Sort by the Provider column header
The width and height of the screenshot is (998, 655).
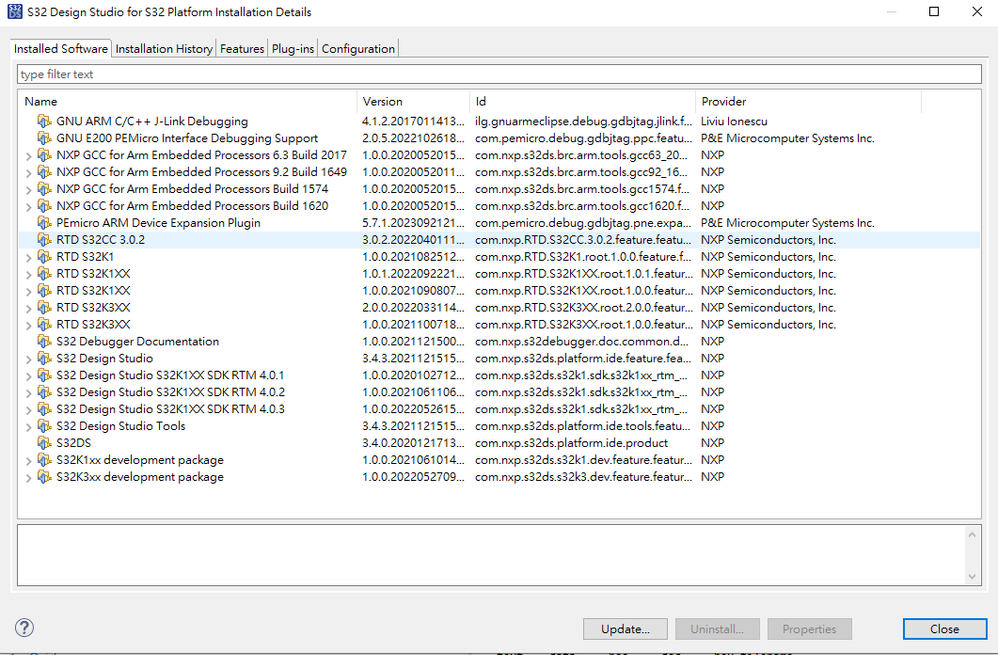[x=808, y=101]
